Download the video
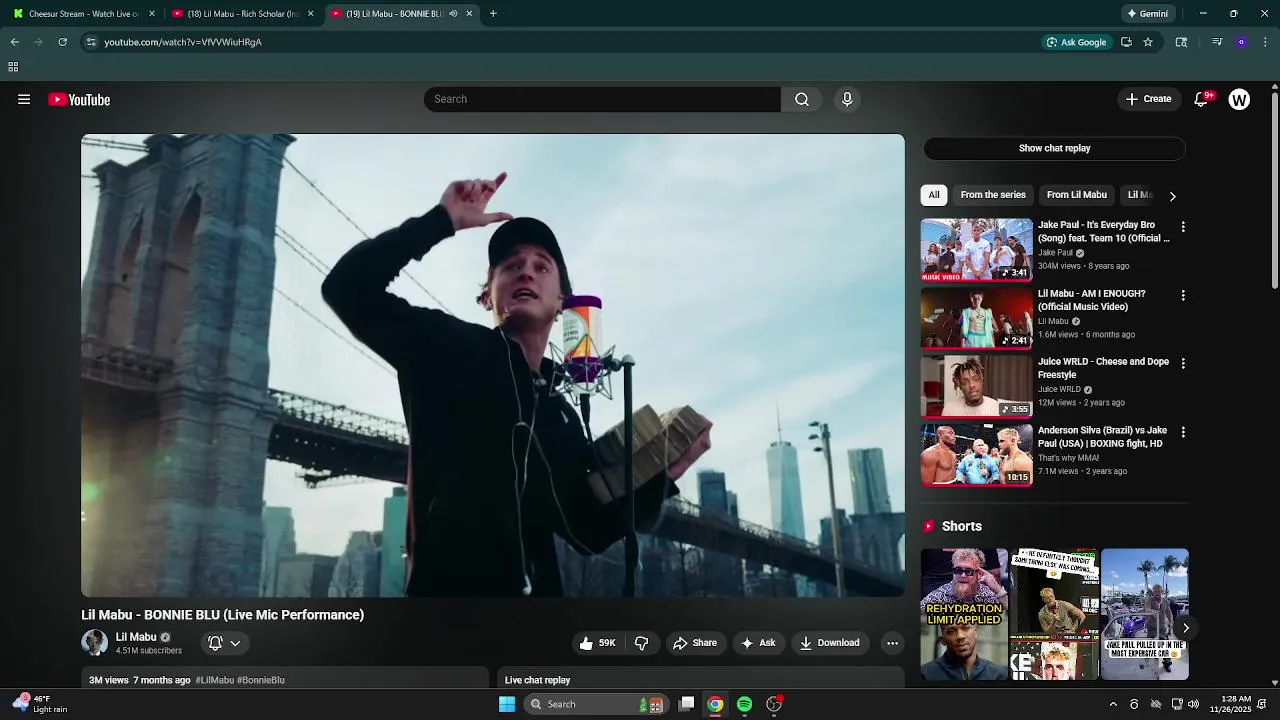This screenshot has width=1280, height=720. tap(829, 643)
